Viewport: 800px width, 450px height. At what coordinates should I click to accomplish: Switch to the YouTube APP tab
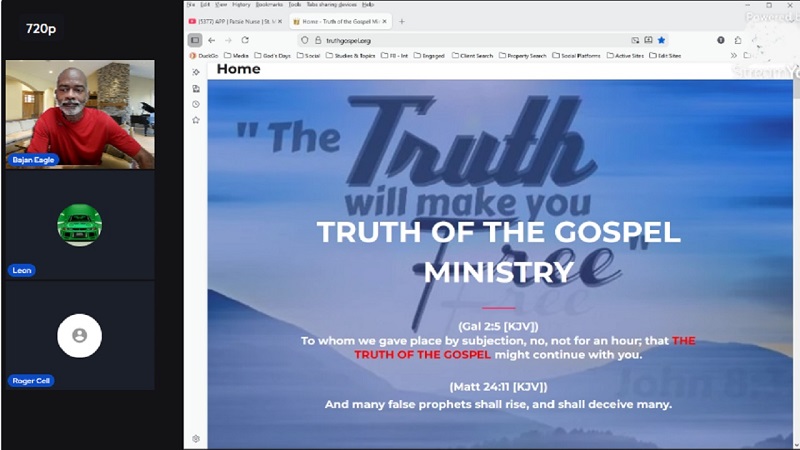coord(235,21)
